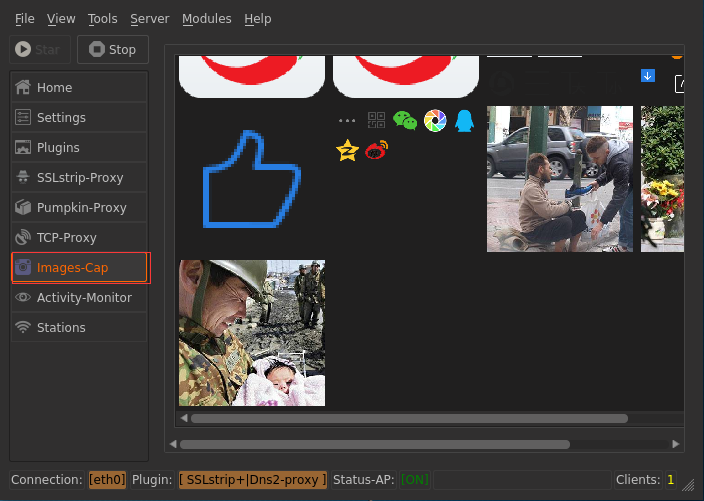Select the blue thumbs-up captured image
Screen dimensions: 704x501
[252, 179]
